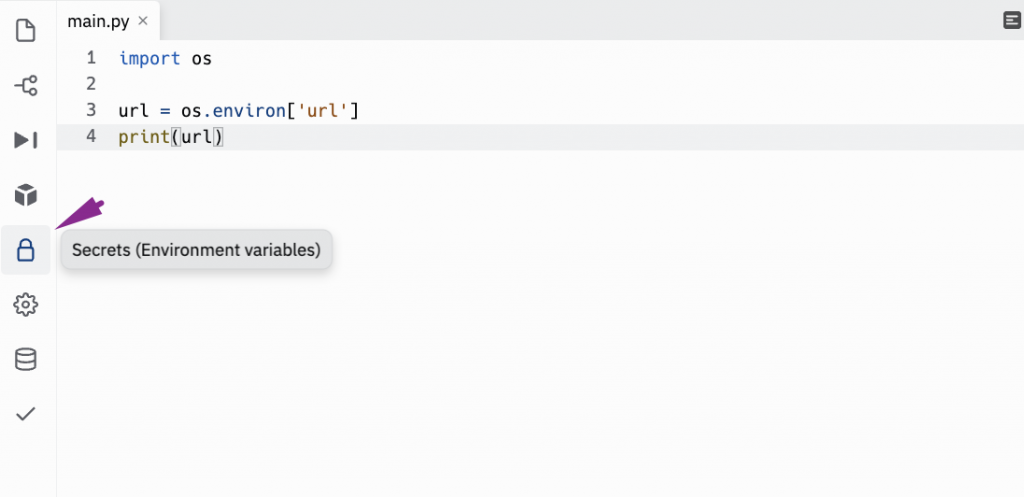The width and height of the screenshot is (1024, 497).
Task: Click line number 2 in the gutter
Action: click(91, 84)
